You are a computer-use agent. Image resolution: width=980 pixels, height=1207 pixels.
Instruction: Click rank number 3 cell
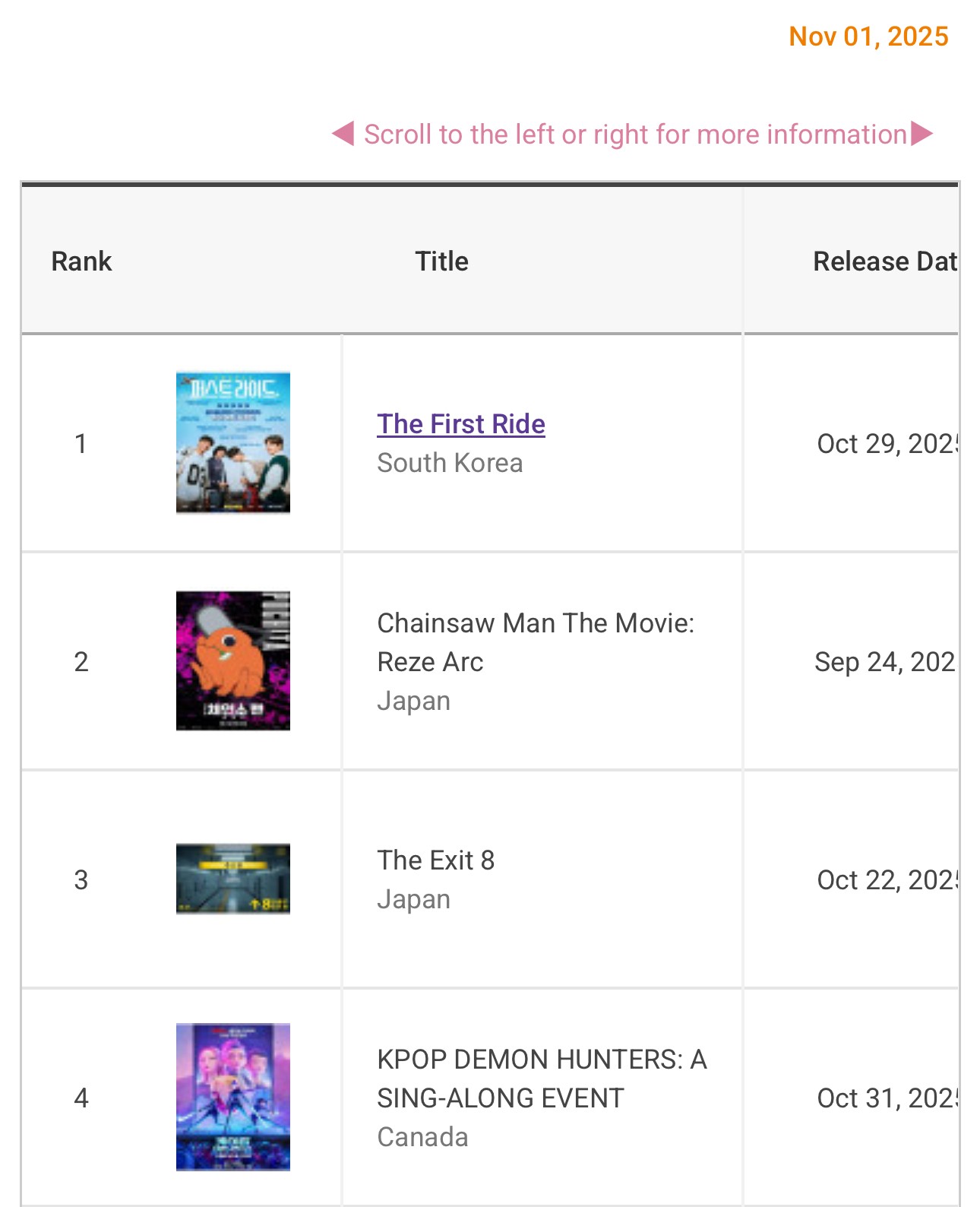click(81, 880)
